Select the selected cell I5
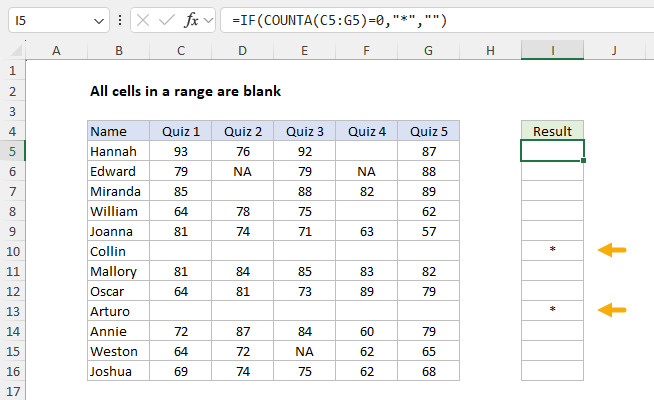Viewport: 654px width, 400px height. click(x=552, y=151)
